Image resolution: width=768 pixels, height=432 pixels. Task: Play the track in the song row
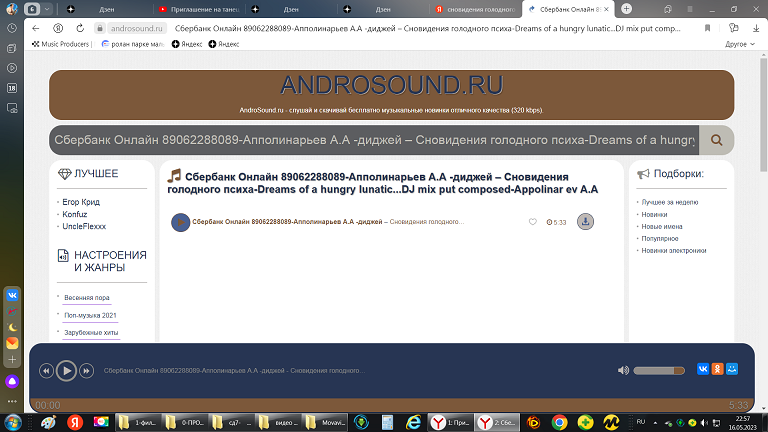pos(180,222)
